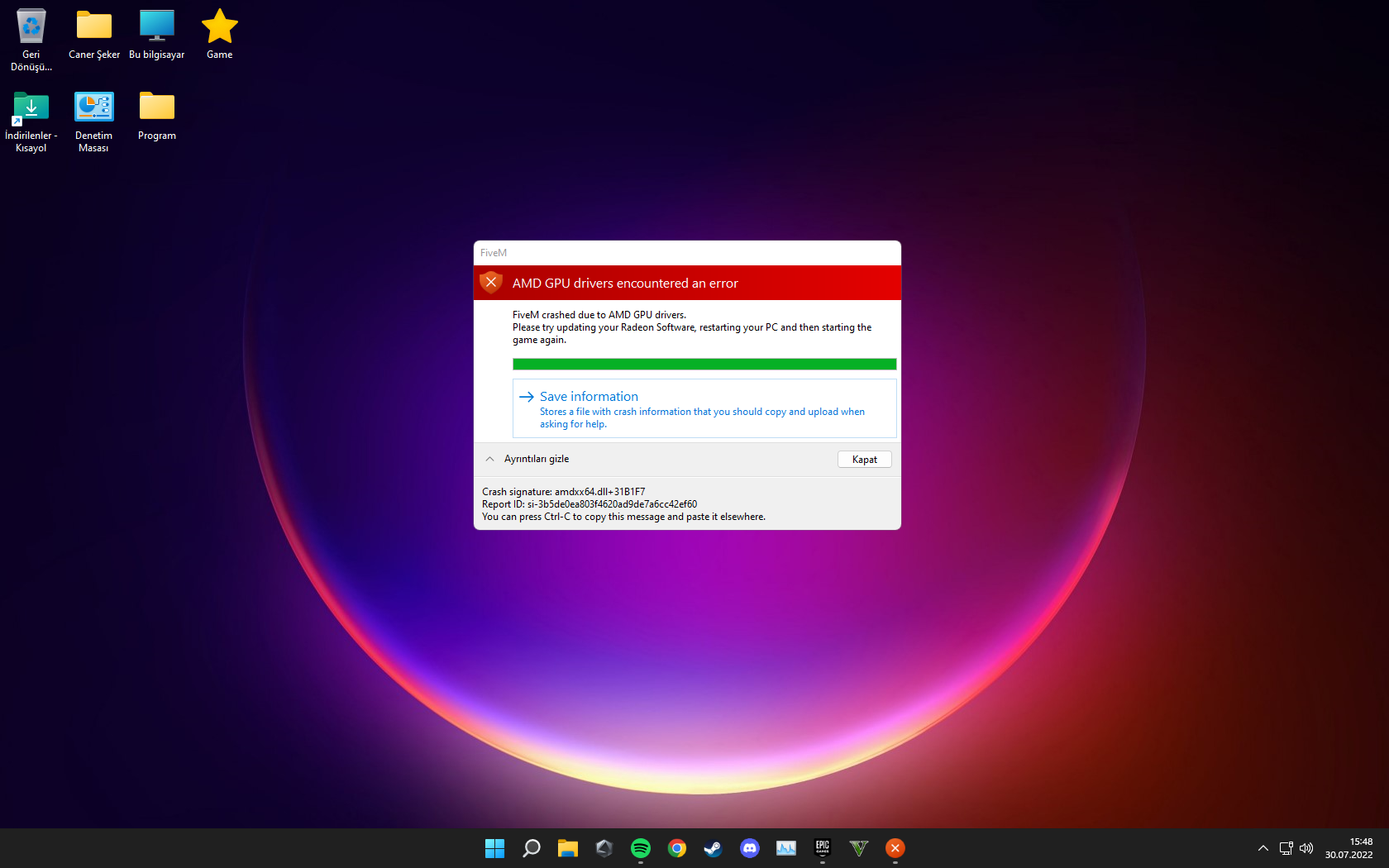Open Epic Games Launcher from taskbar
This screenshot has height=868, width=1389.
pos(823,848)
